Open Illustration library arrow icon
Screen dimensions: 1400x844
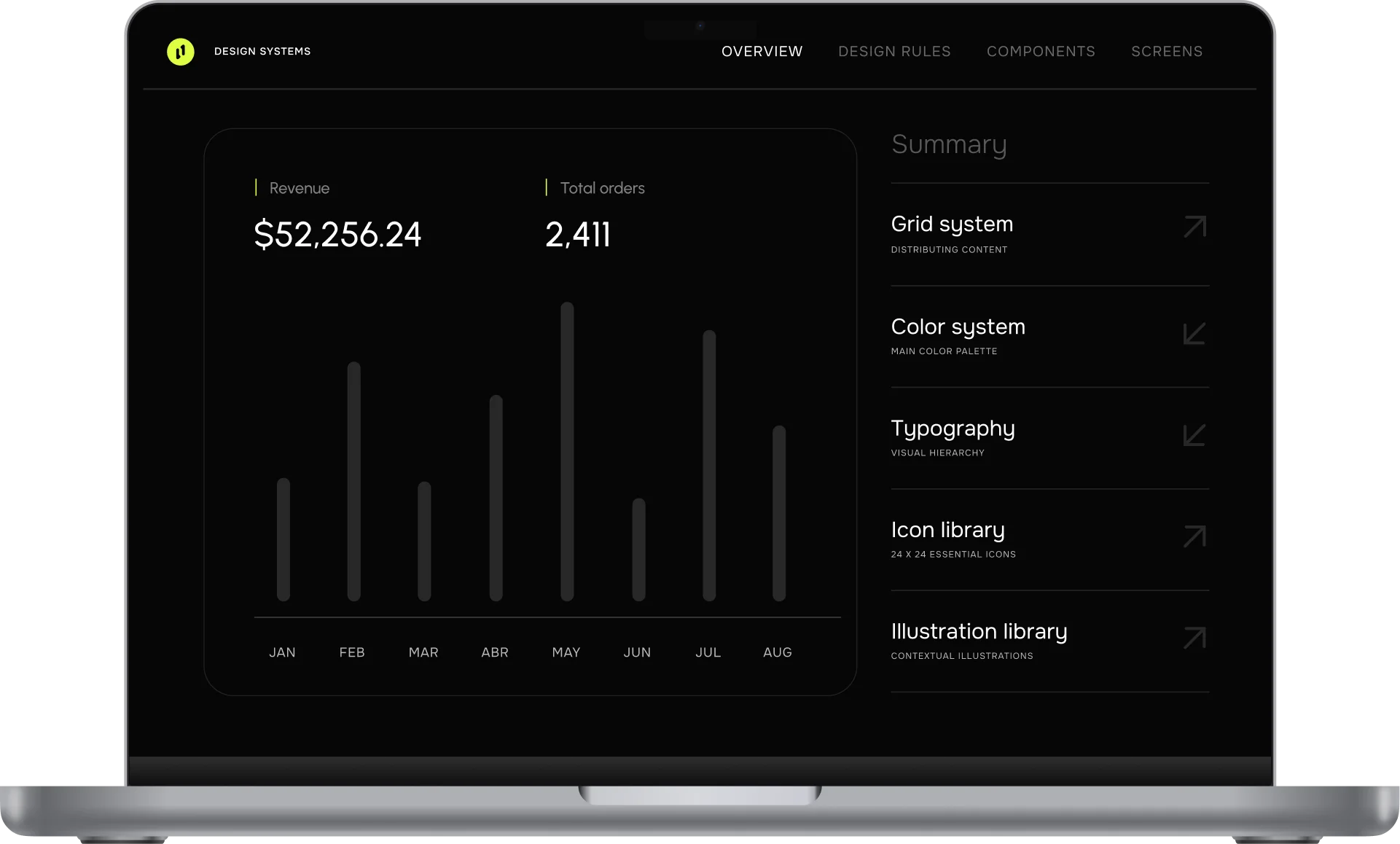point(1194,638)
